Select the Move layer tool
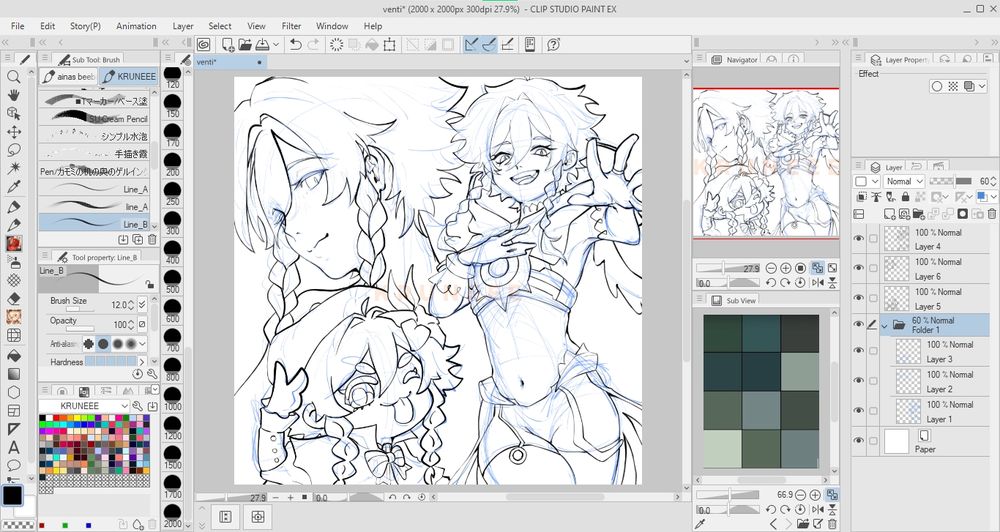 tap(13, 132)
